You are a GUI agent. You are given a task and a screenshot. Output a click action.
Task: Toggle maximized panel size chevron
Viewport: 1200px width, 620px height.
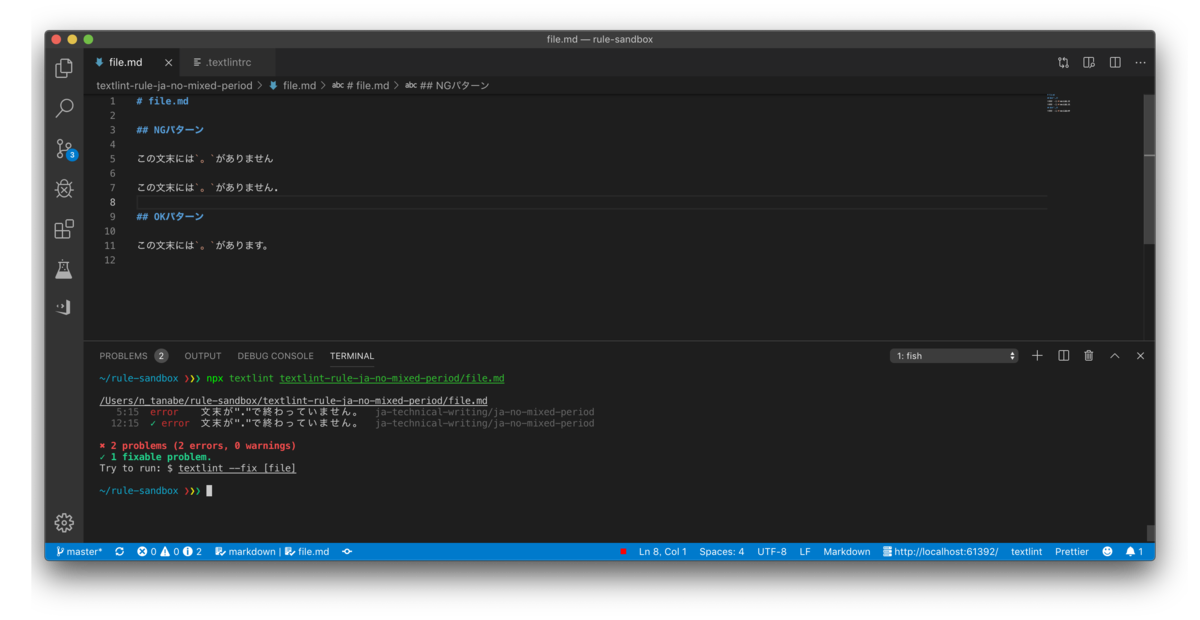tap(1114, 356)
